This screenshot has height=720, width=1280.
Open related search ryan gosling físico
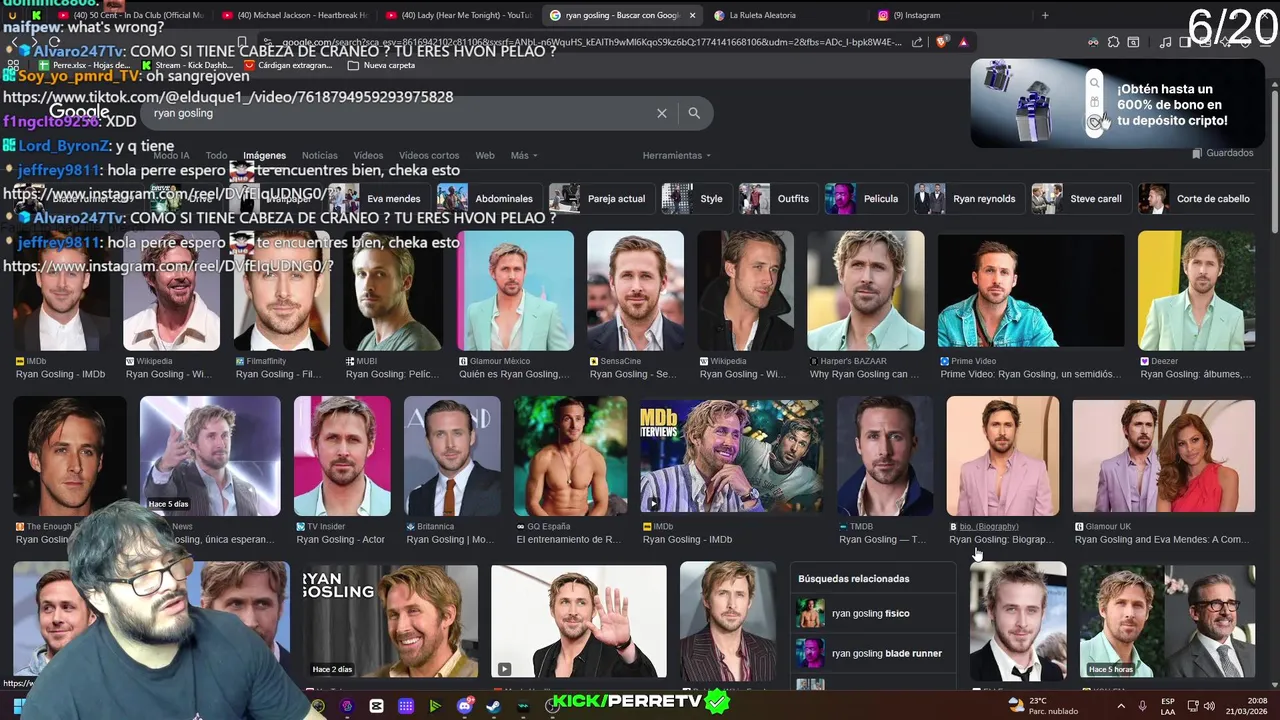coord(872,613)
